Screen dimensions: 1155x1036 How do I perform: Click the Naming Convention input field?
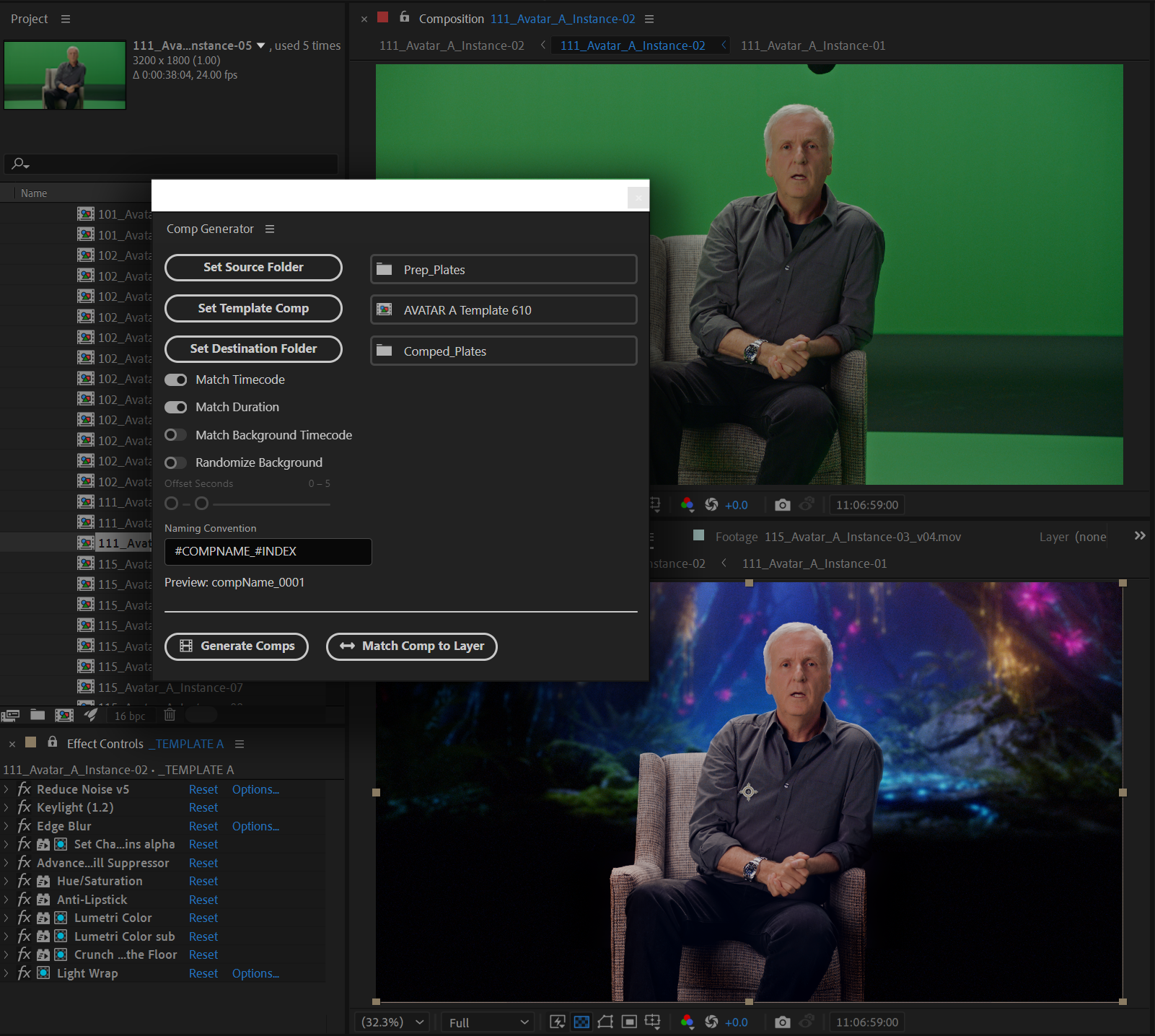click(268, 551)
